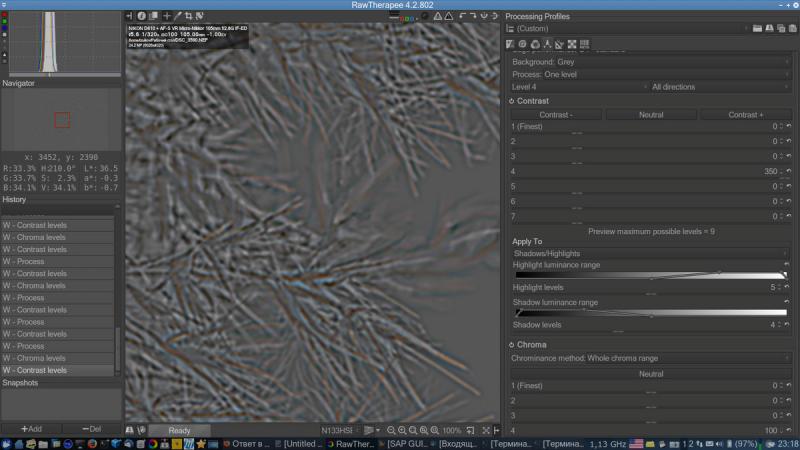Adjust the Highlight luminance range gradient
The height and width of the screenshot is (450, 800).
point(651,276)
